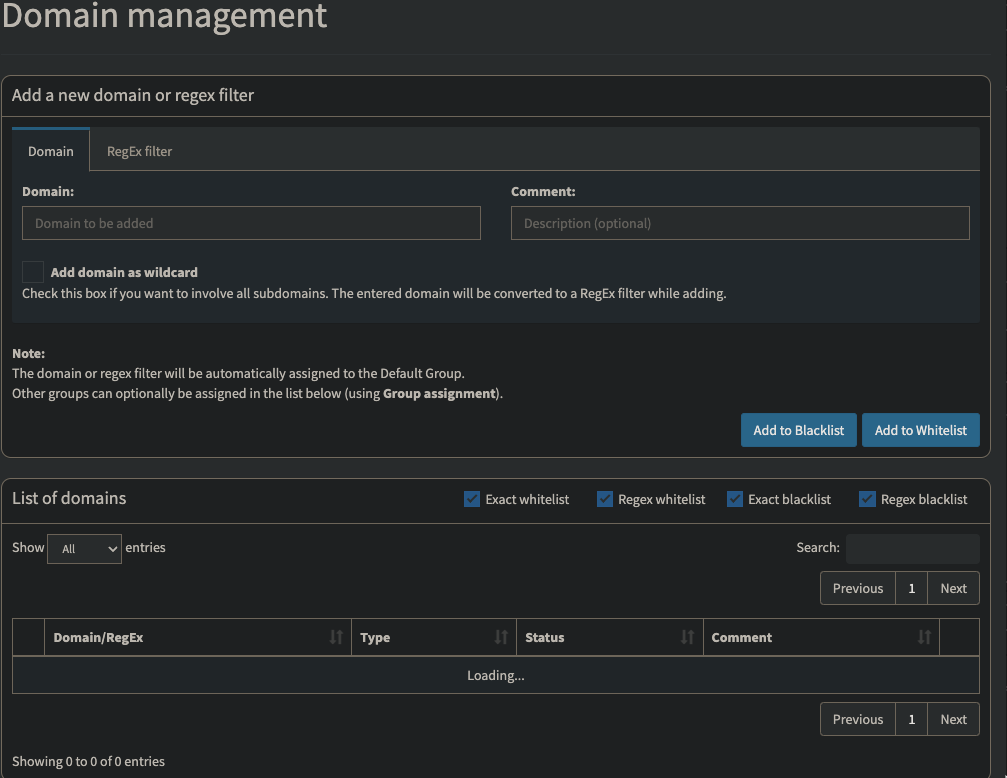Open the Show entries dropdown
Image resolution: width=1007 pixels, height=778 pixels.
coord(84,548)
